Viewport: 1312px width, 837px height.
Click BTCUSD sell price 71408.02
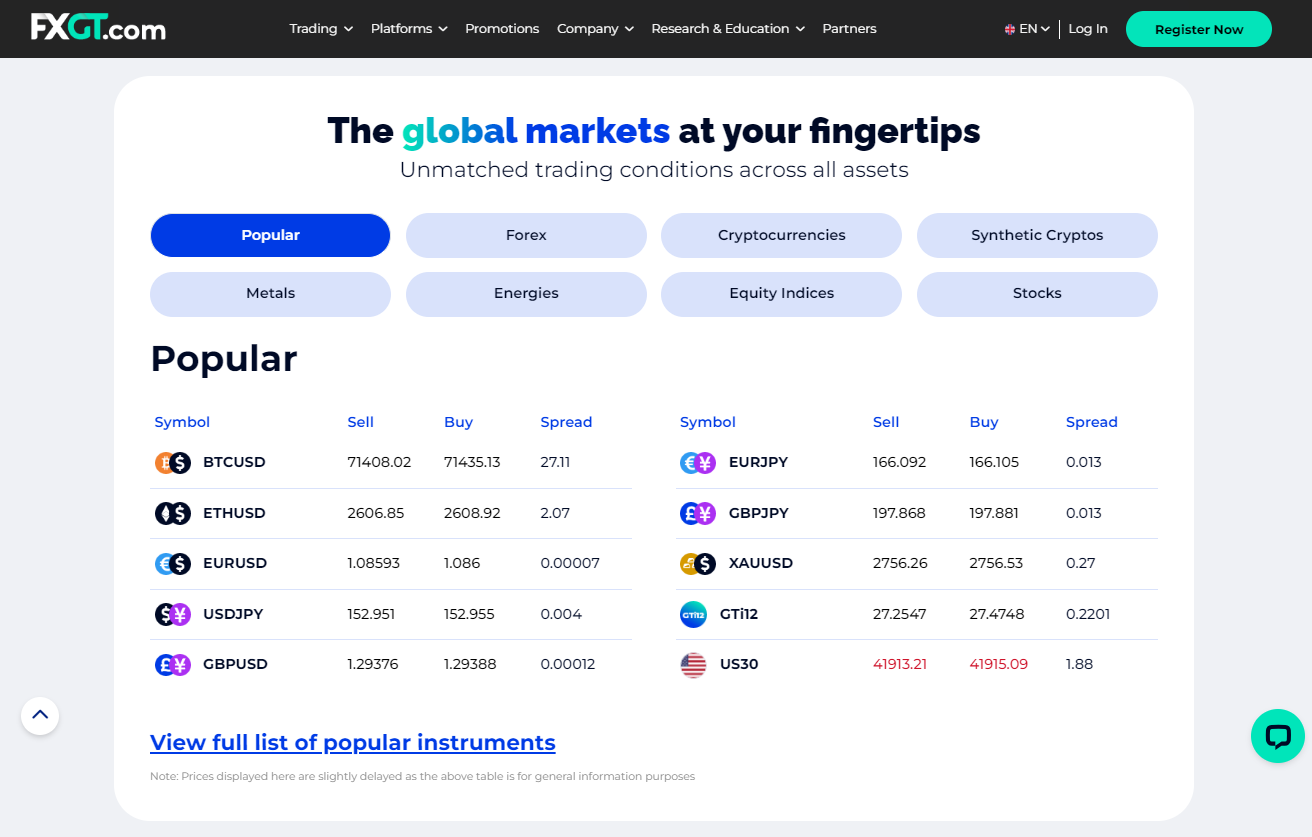379,462
